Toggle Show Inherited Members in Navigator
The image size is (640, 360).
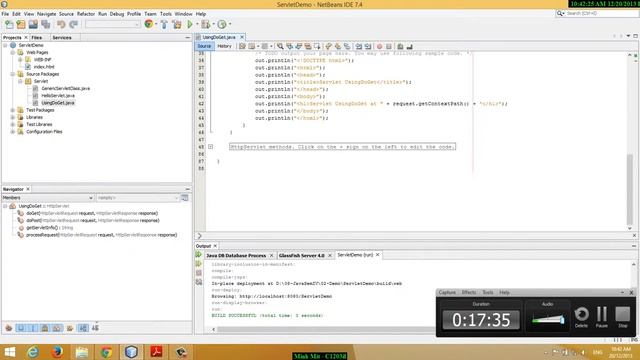click(x=9, y=328)
